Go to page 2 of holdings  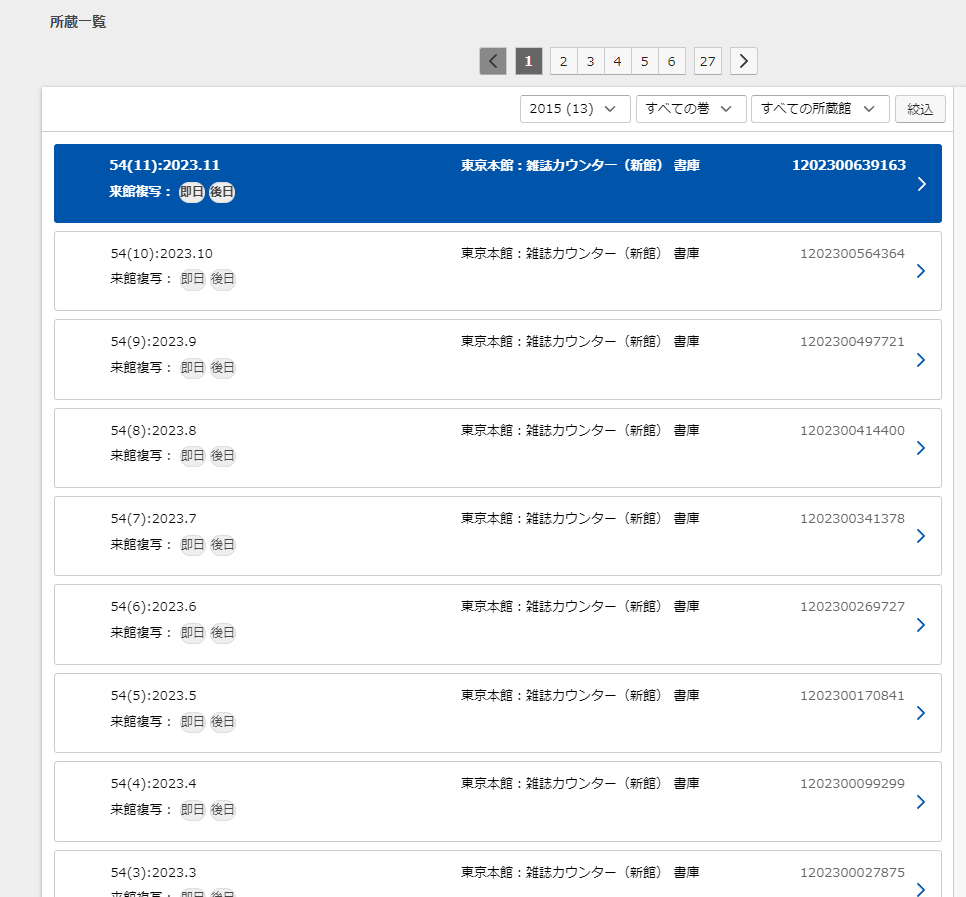(563, 62)
